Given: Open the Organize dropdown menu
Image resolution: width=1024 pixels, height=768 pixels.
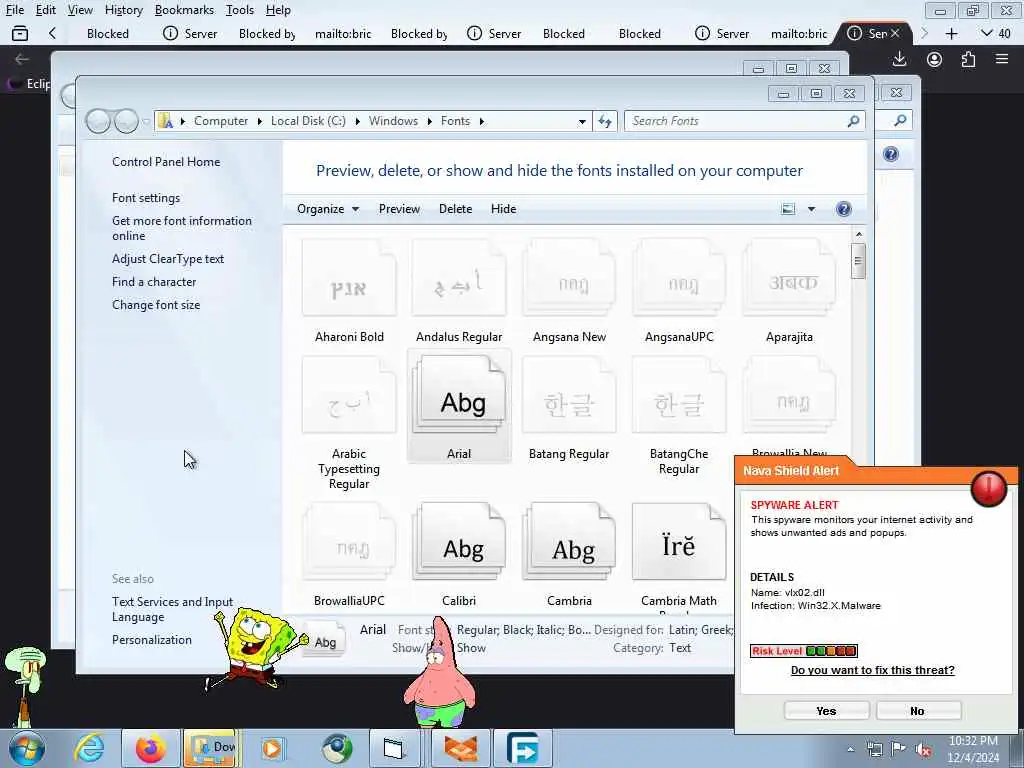Looking at the screenshot, I should (328, 209).
